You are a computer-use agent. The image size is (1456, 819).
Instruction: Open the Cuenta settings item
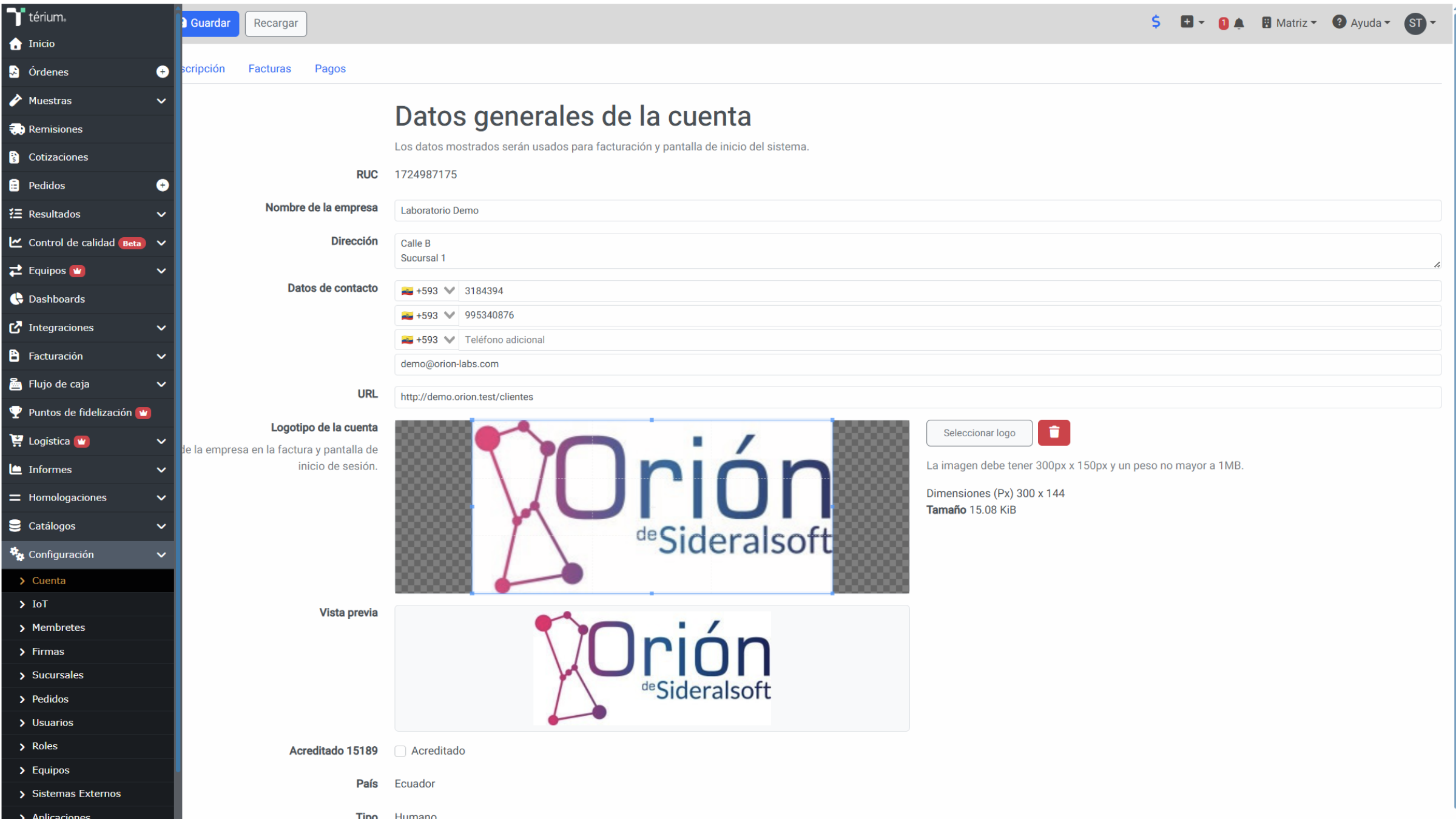[x=88, y=581]
